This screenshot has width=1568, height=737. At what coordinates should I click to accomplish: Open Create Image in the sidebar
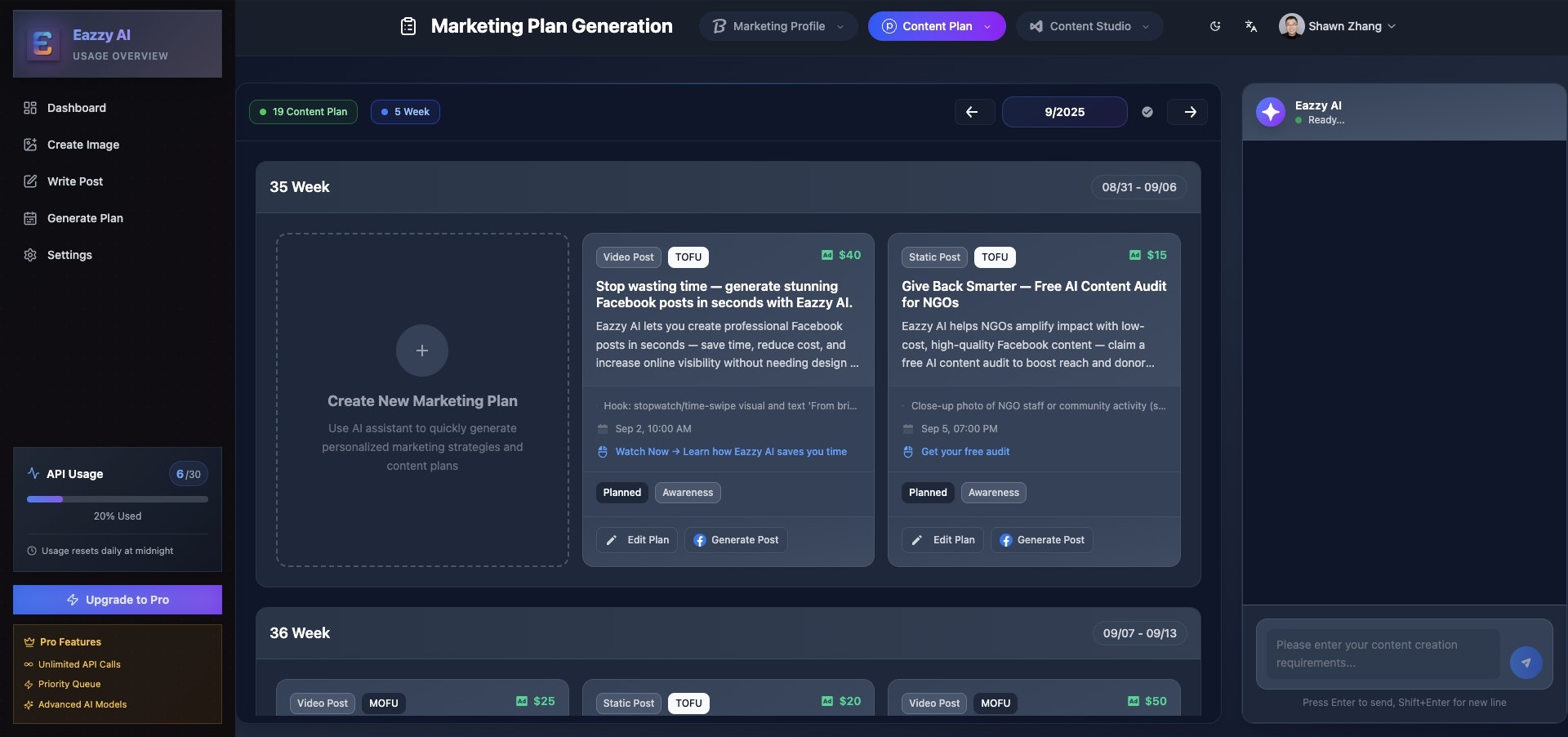coord(118,145)
